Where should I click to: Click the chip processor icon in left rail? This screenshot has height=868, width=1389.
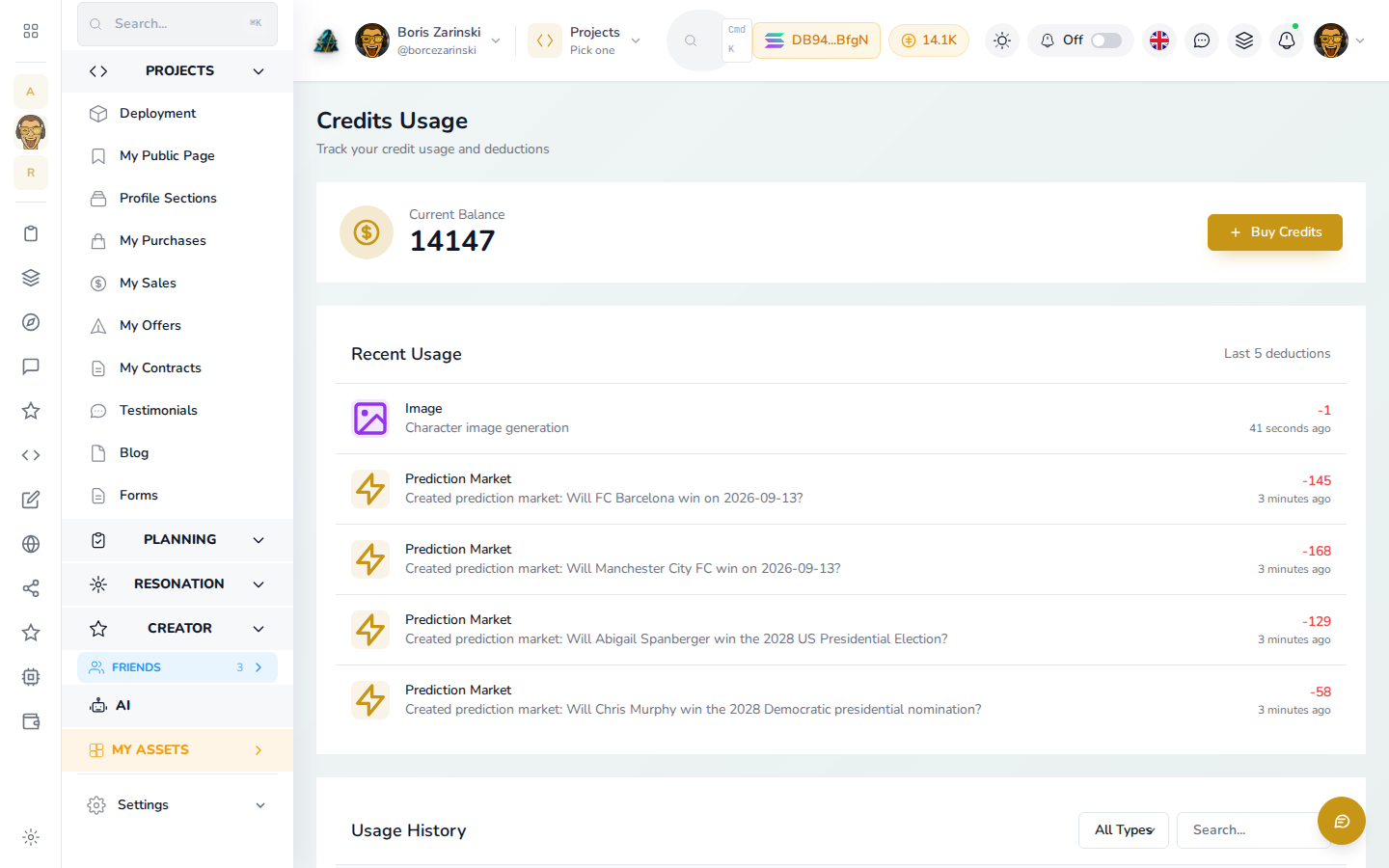(x=31, y=677)
